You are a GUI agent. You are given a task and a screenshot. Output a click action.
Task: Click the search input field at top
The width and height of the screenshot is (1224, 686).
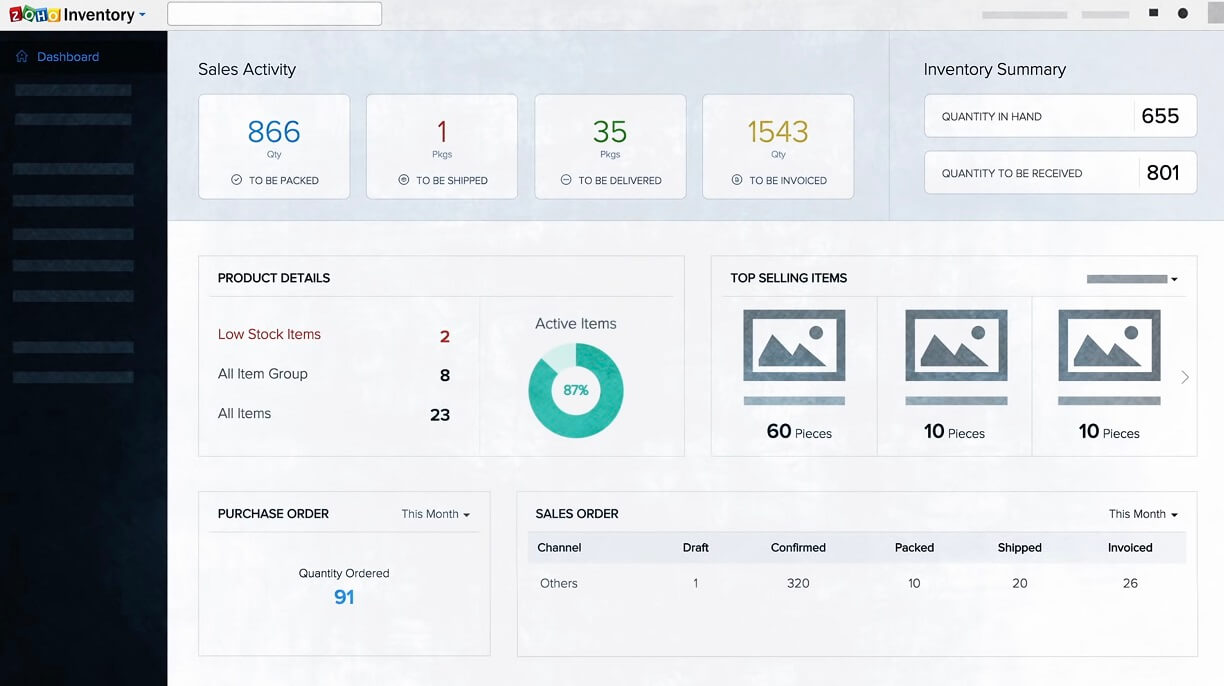point(274,13)
